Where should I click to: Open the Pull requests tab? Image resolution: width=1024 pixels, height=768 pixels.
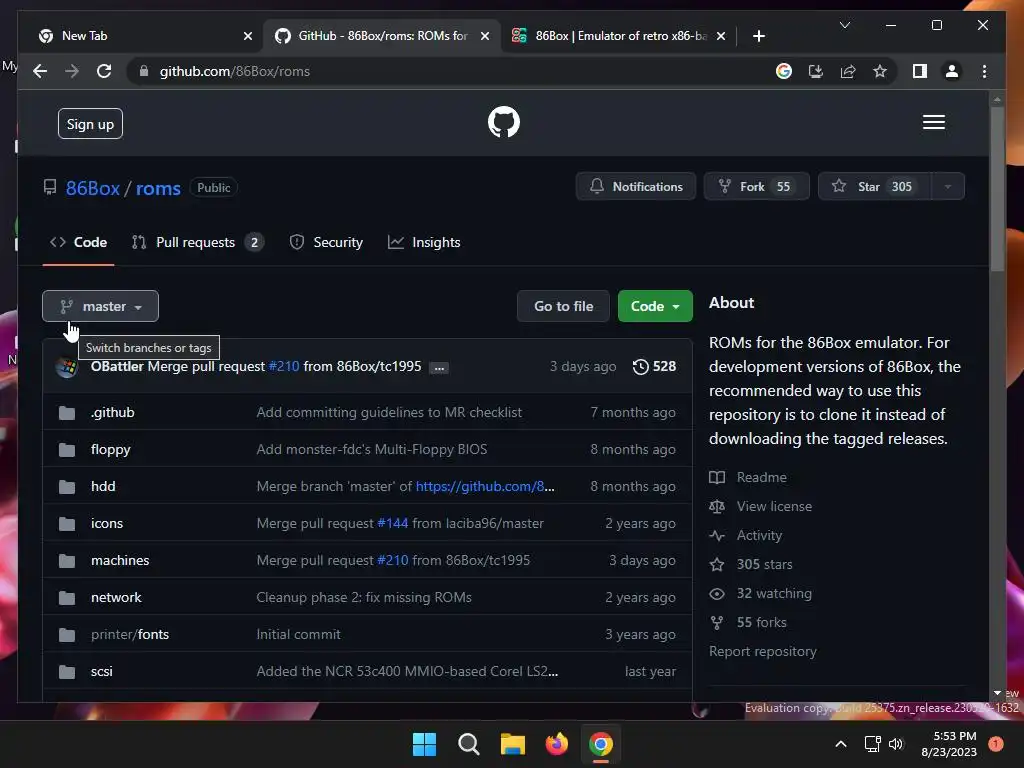pos(197,242)
